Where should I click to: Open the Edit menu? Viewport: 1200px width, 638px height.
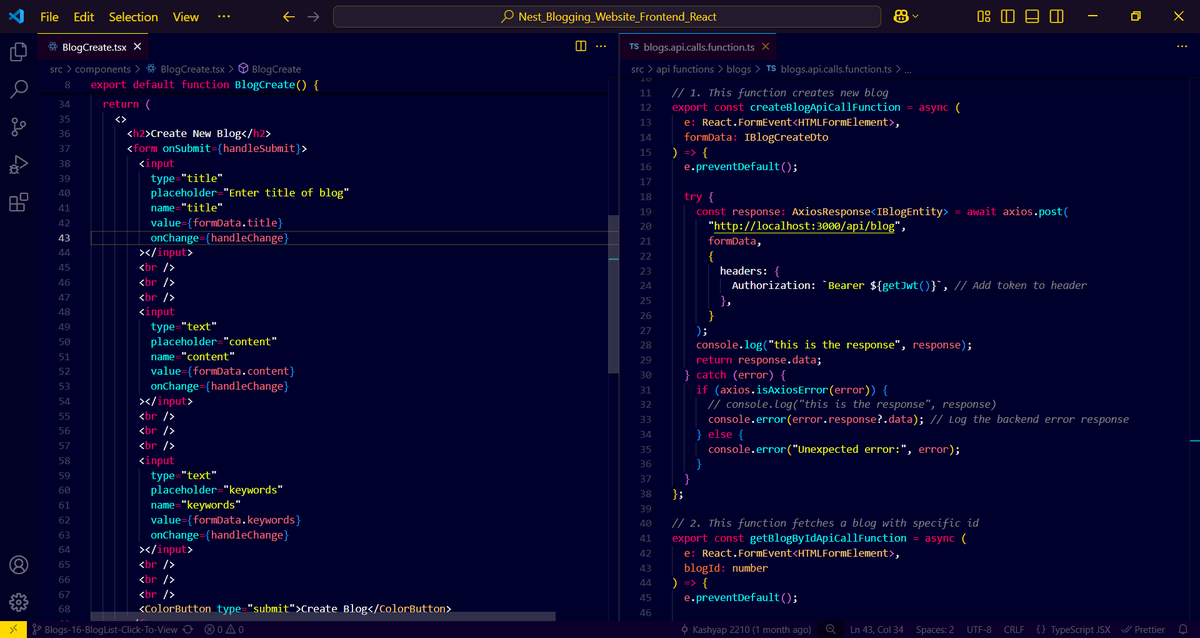tap(84, 17)
